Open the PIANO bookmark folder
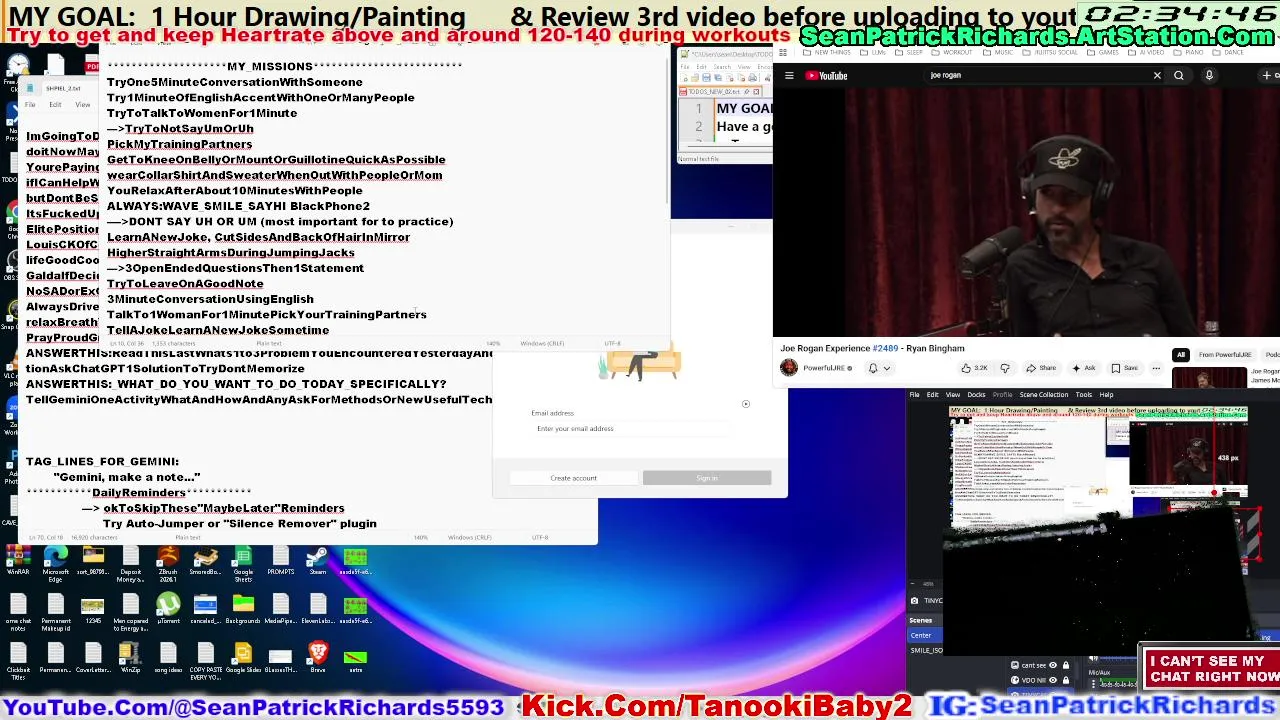 click(x=1188, y=52)
